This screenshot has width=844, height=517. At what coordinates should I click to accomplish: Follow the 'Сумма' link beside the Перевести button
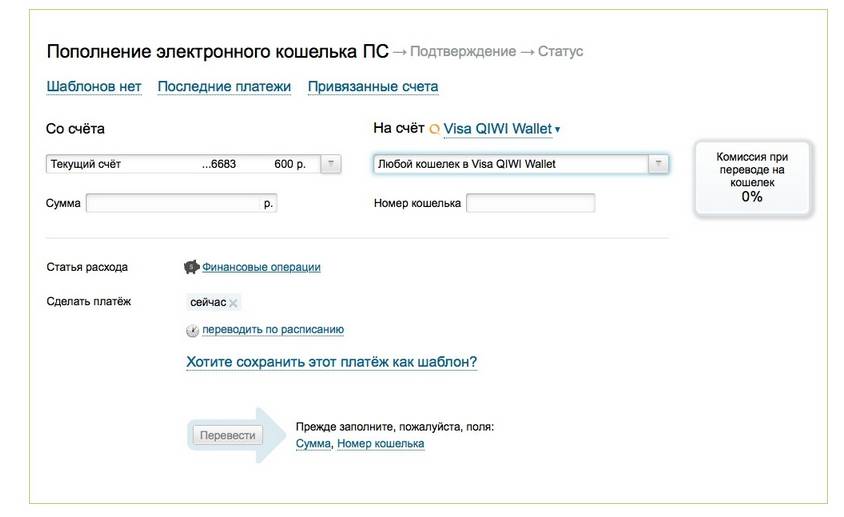tap(313, 443)
